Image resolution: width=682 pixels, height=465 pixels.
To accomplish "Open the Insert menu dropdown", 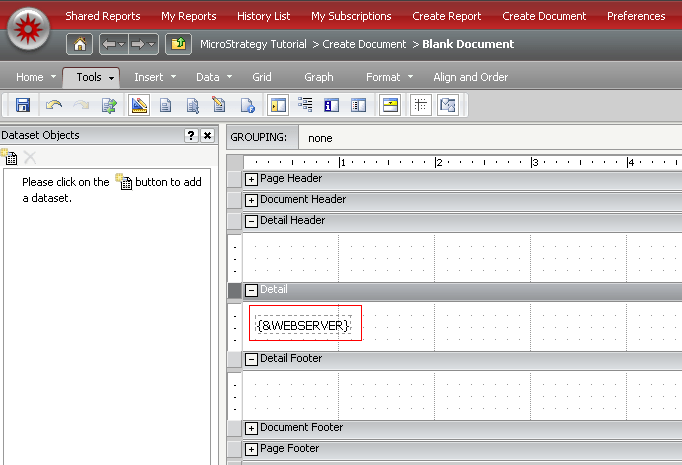I will (154, 77).
